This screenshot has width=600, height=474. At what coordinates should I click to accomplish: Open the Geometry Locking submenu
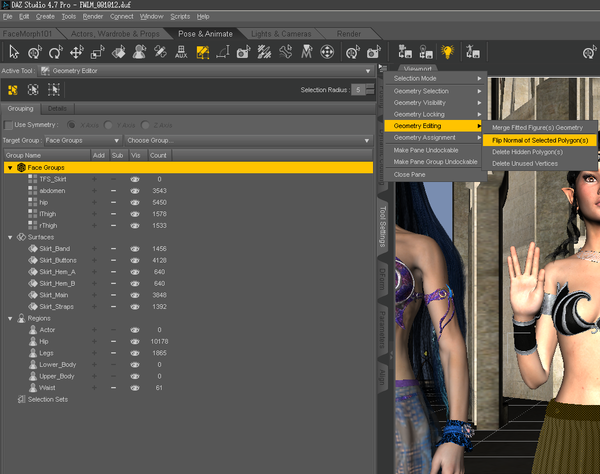pos(435,114)
